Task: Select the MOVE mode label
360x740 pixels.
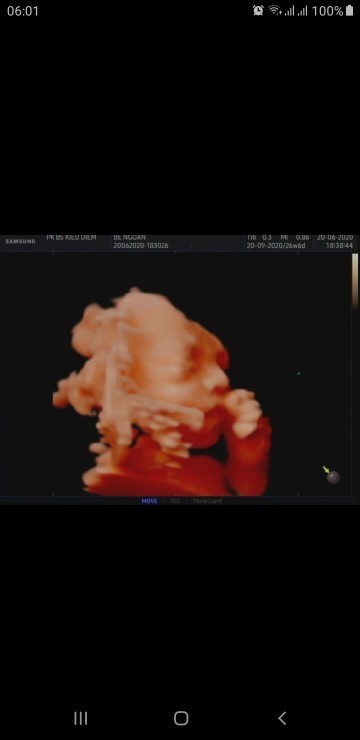Action: tap(150, 501)
